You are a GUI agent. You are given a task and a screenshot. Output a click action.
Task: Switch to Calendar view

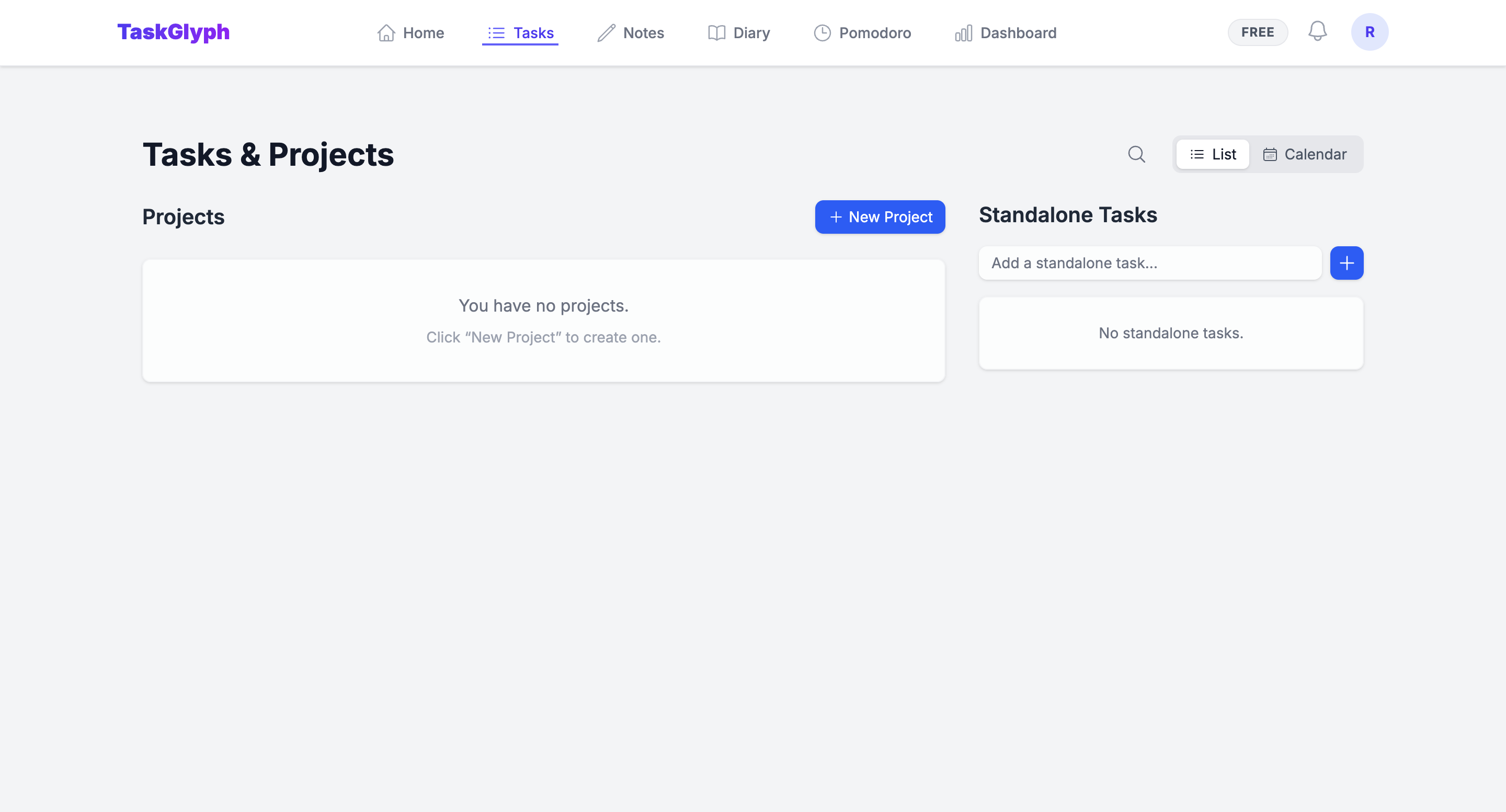1305,154
